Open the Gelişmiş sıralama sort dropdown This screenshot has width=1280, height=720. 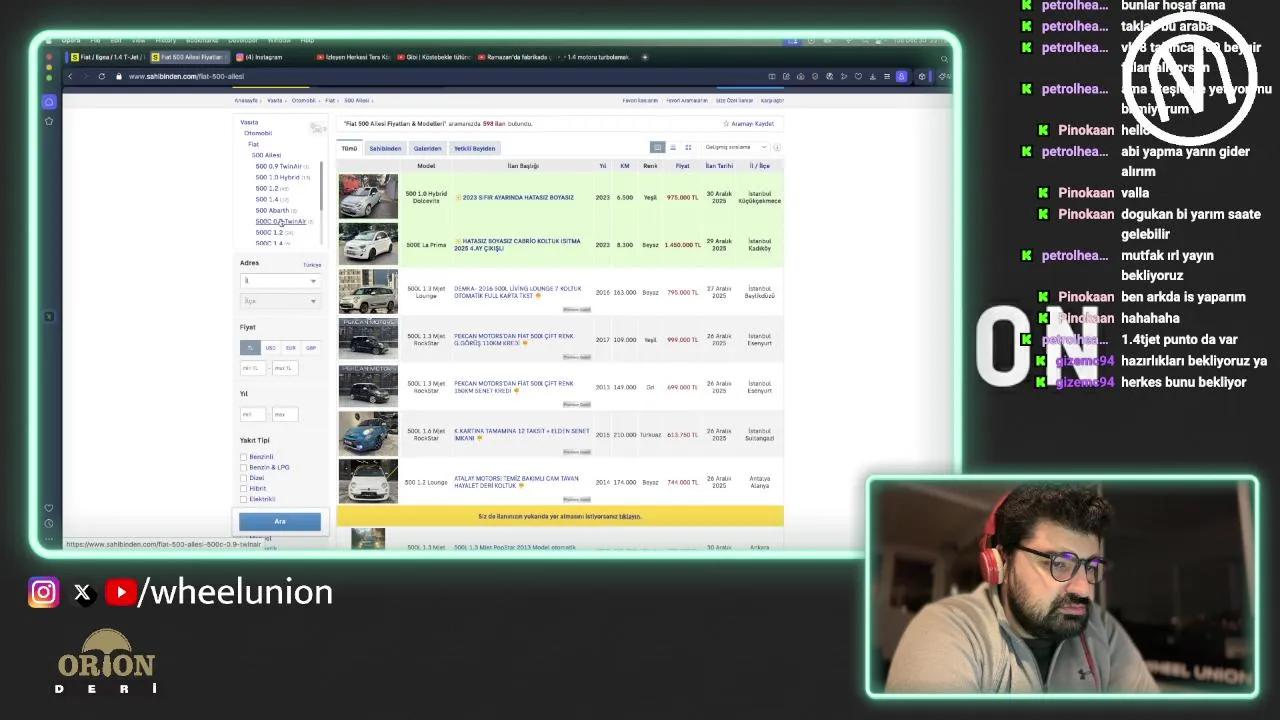pyautogui.click(x=735, y=148)
